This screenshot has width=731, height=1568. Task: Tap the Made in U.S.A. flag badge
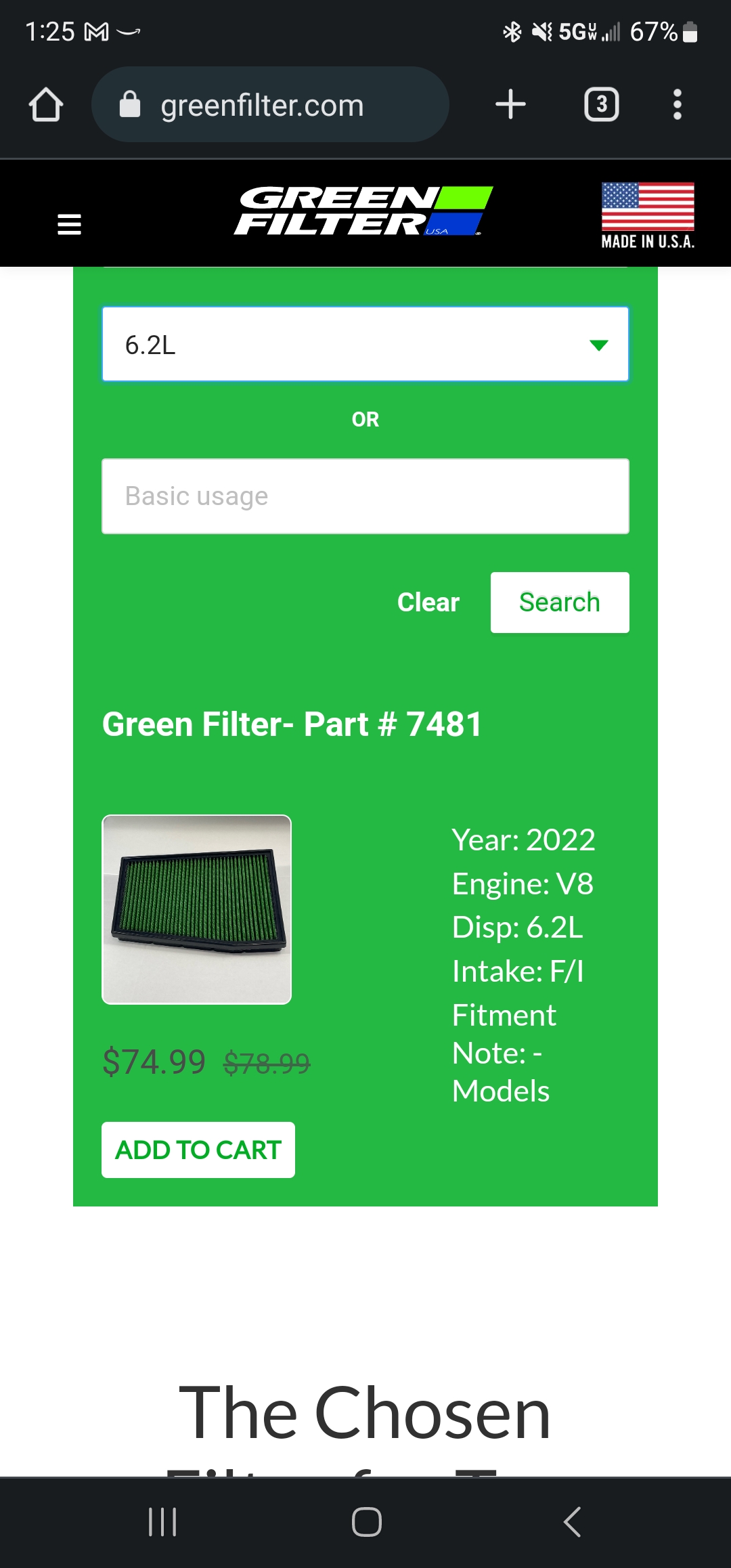pyautogui.click(x=648, y=216)
